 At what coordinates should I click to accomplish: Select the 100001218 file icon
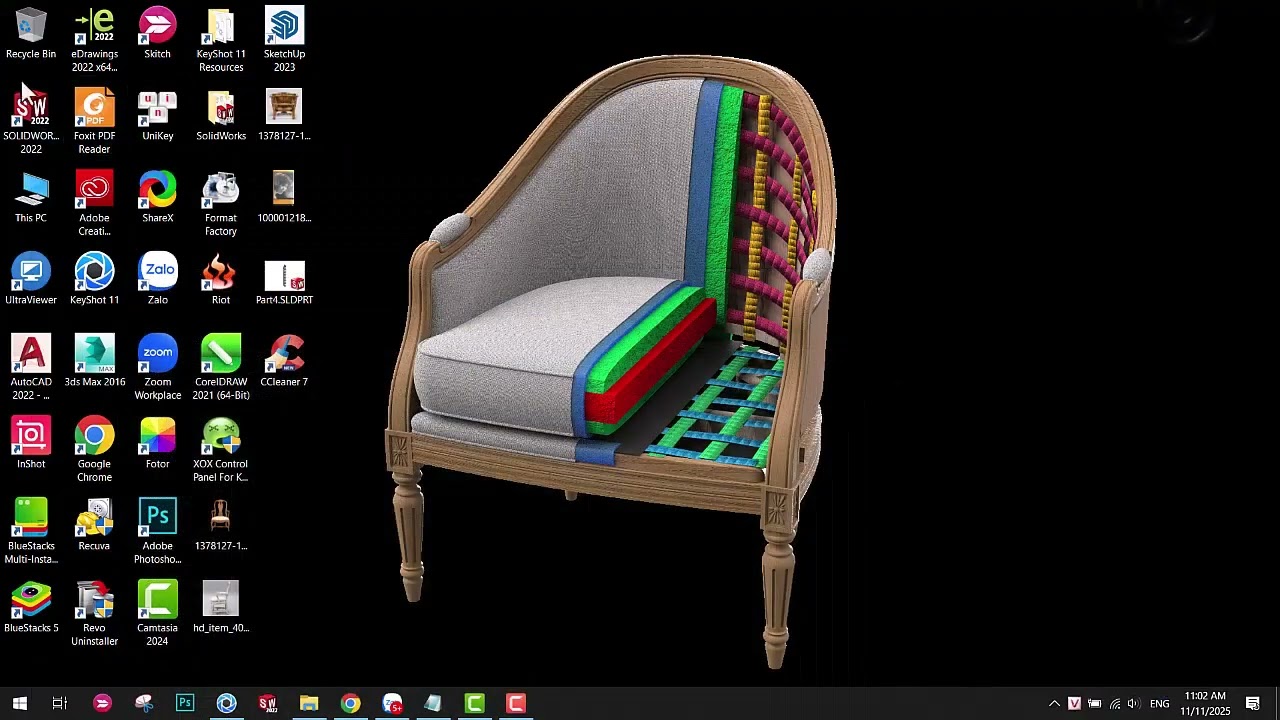point(284,198)
